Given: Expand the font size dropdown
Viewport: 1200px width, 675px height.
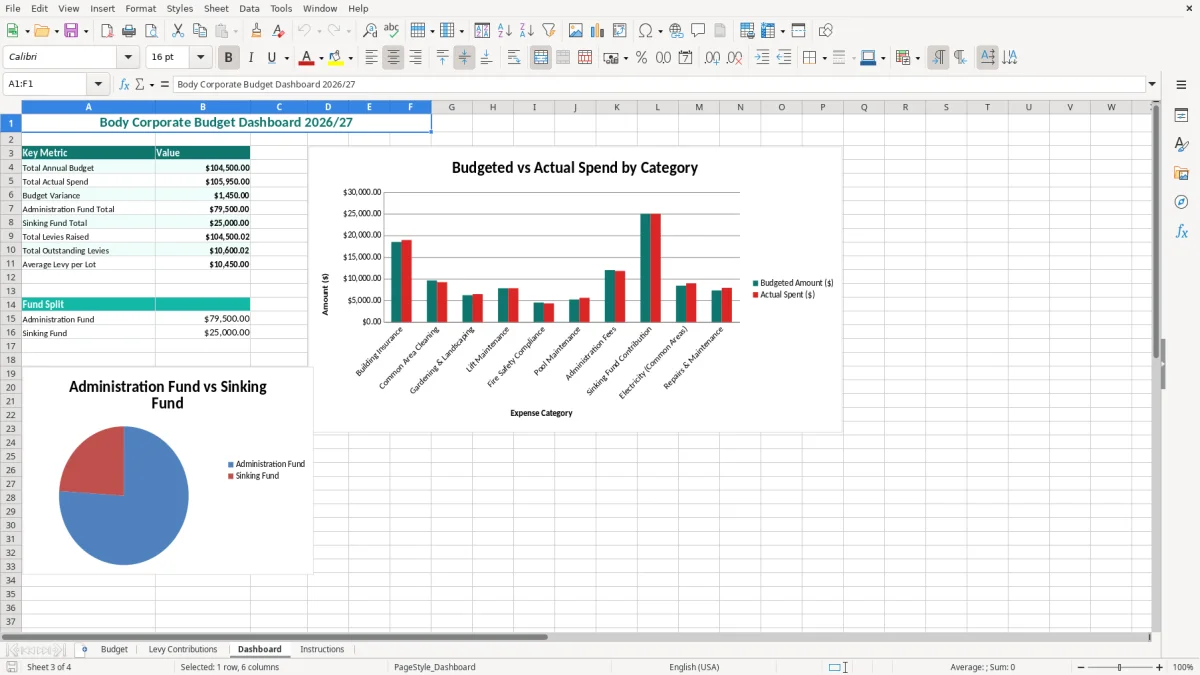Looking at the screenshot, I should (x=201, y=58).
